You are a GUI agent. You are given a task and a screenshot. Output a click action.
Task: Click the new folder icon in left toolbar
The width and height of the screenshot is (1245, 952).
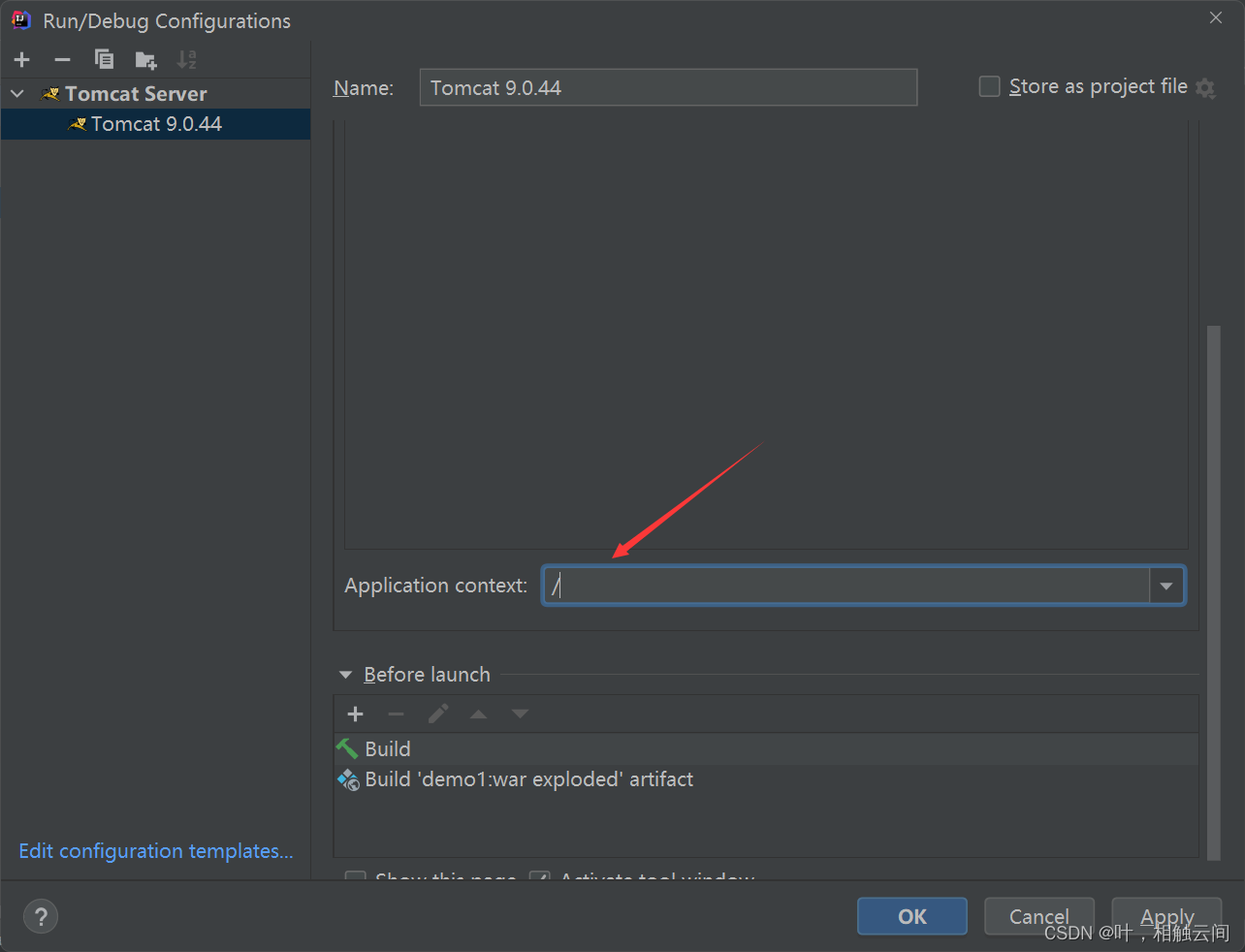[x=145, y=60]
